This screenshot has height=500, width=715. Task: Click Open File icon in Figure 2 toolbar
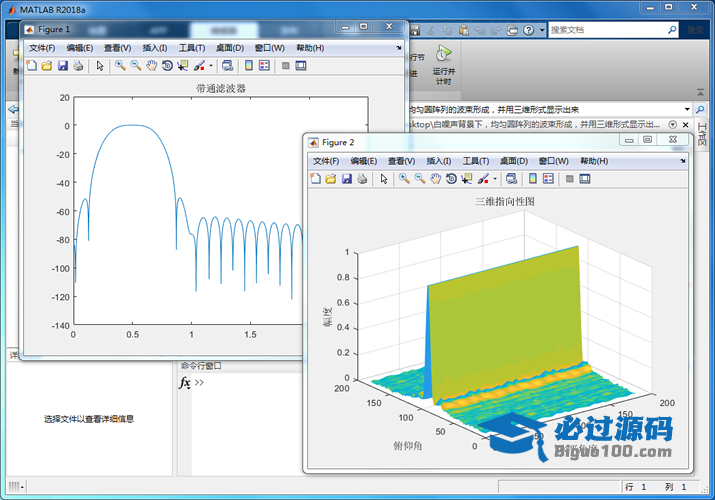(331, 179)
